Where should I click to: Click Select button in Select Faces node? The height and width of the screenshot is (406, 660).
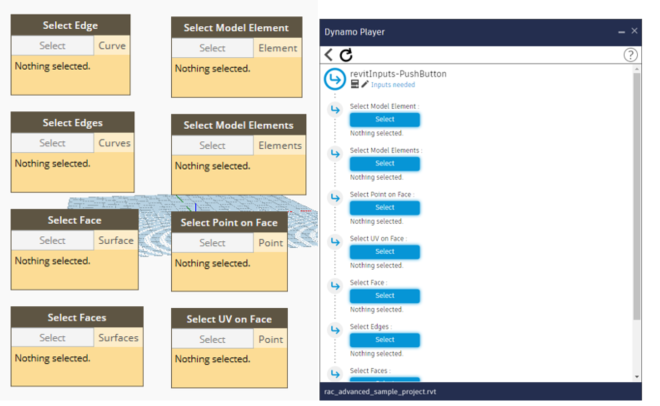point(52,338)
